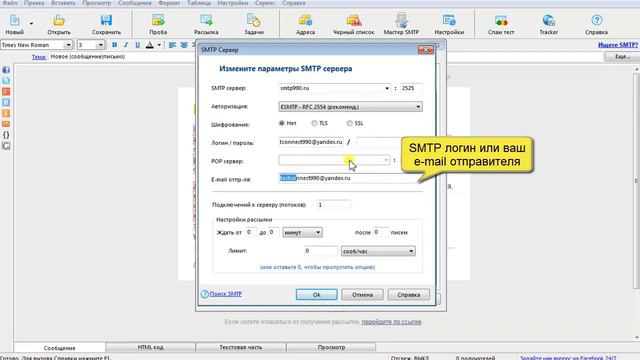Open a file with Открыть icon
This screenshot has height=360, width=640.
coord(59,24)
